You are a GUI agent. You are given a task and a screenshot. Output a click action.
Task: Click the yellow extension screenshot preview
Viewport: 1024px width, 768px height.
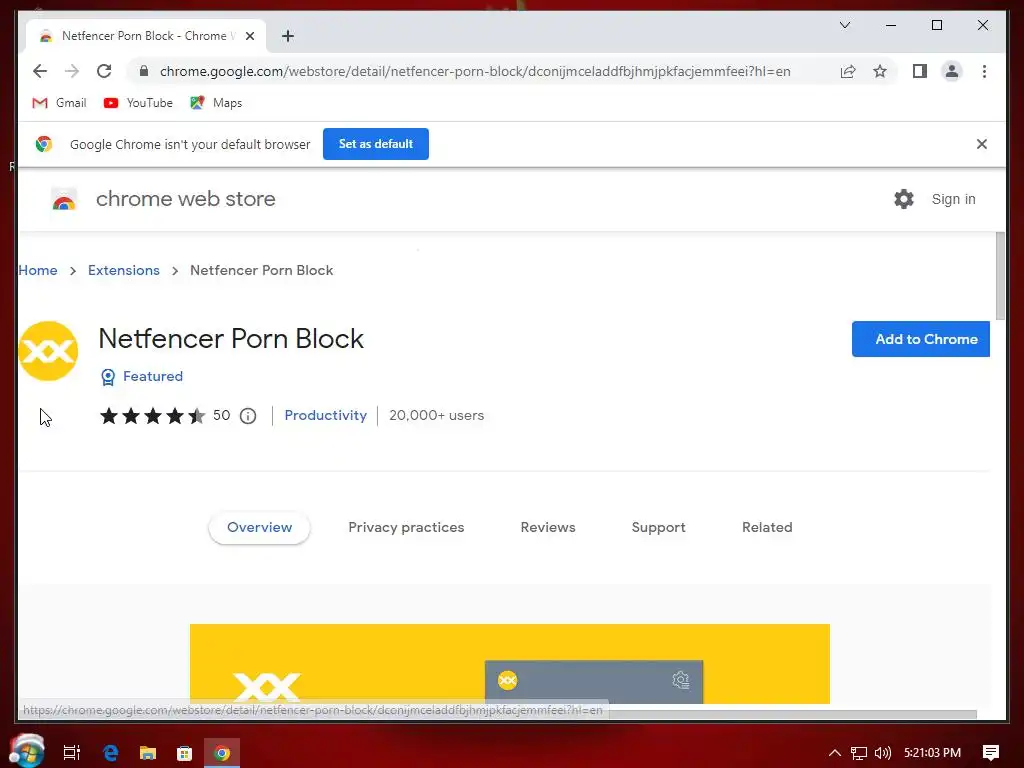coord(510,664)
